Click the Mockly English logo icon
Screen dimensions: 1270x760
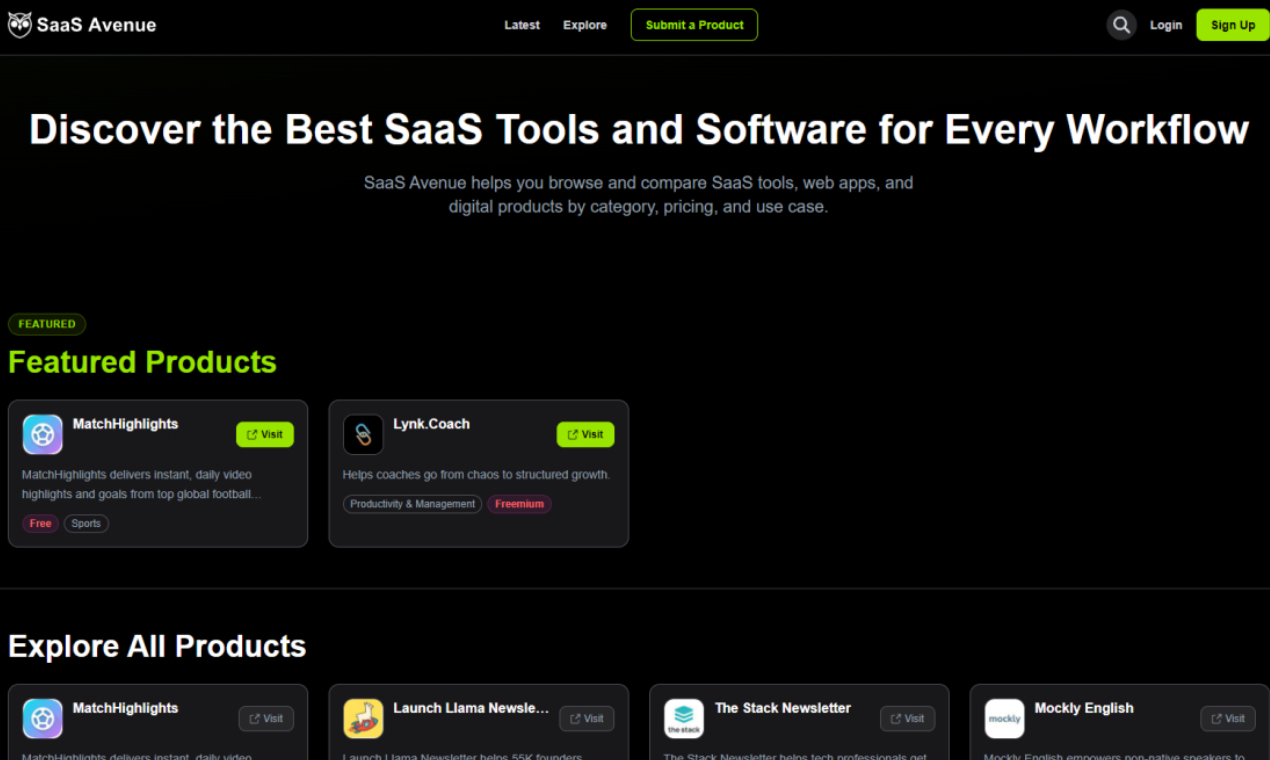1004,719
